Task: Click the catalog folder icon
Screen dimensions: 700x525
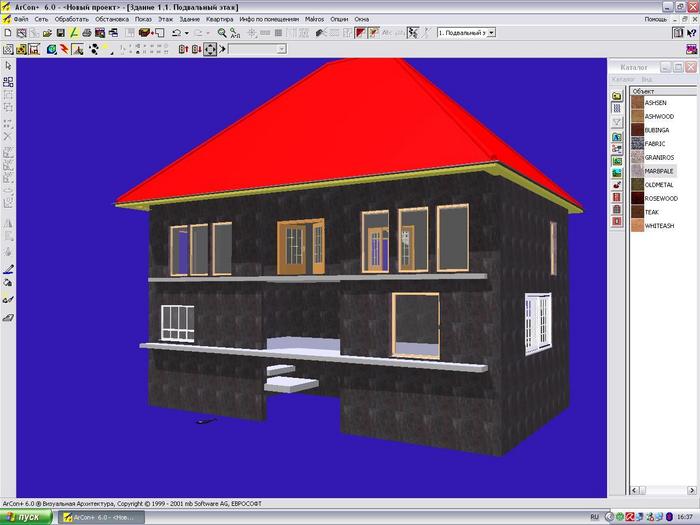Action: (617, 97)
